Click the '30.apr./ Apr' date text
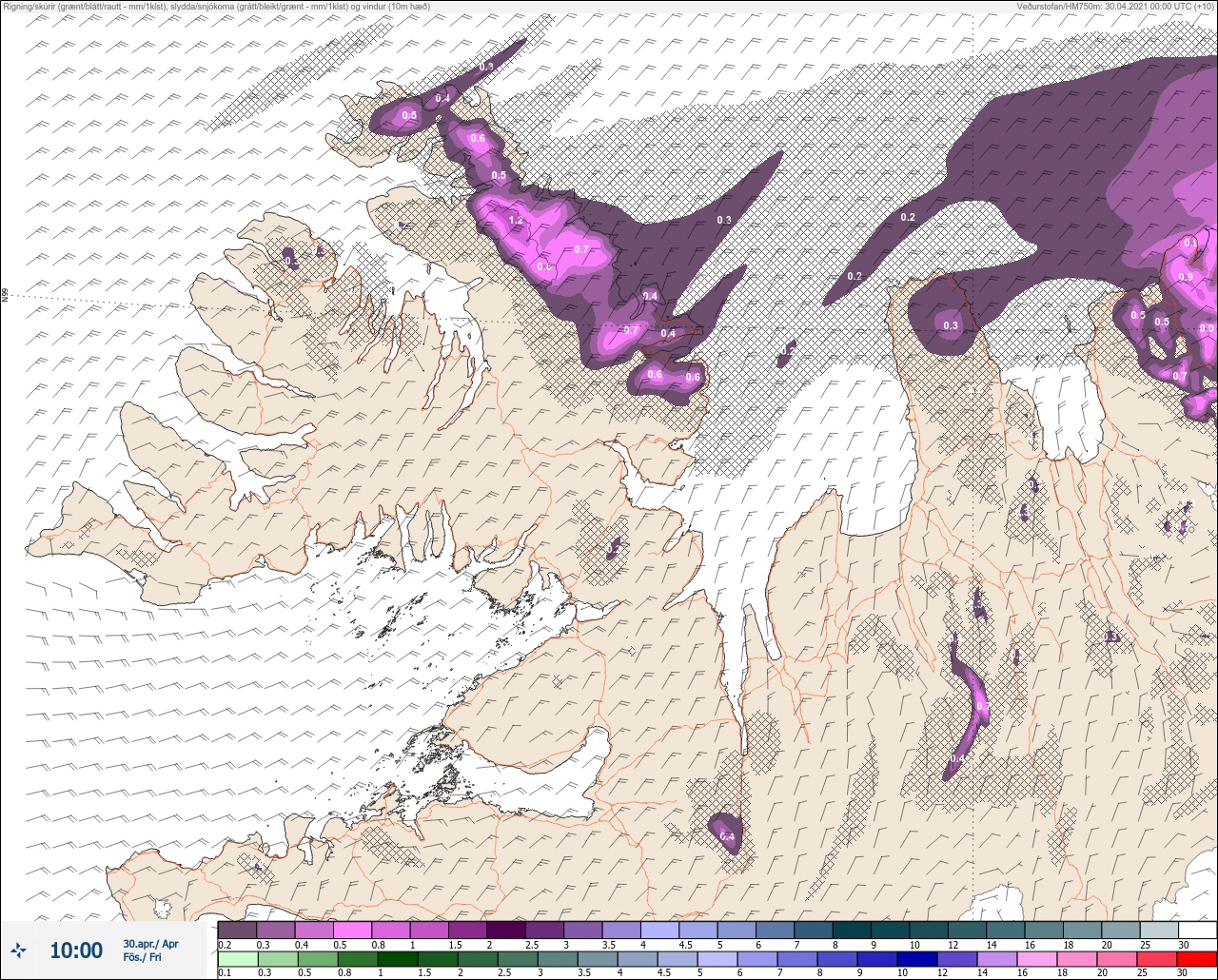Viewport: 1218px width, 980px height. pyautogui.click(x=150, y=944)
